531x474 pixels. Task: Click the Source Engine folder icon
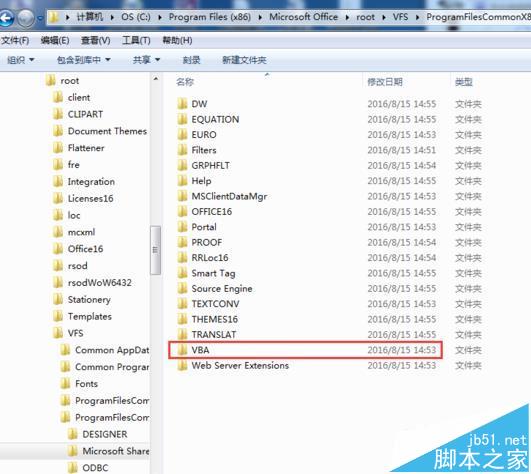click(x=182, y=288)
